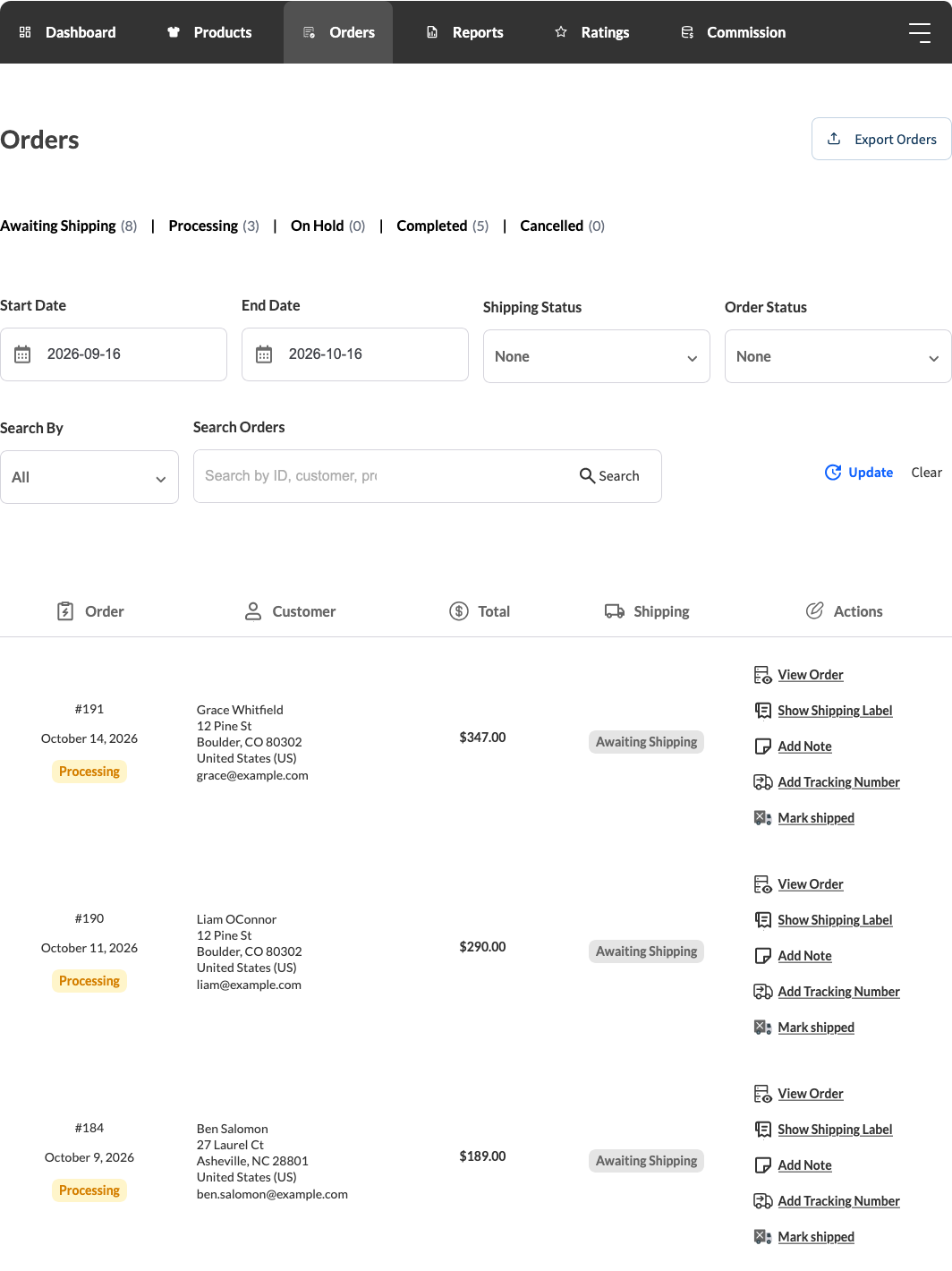
Task: Click Add Tracking Number for #184
Action: [838, 1201]
